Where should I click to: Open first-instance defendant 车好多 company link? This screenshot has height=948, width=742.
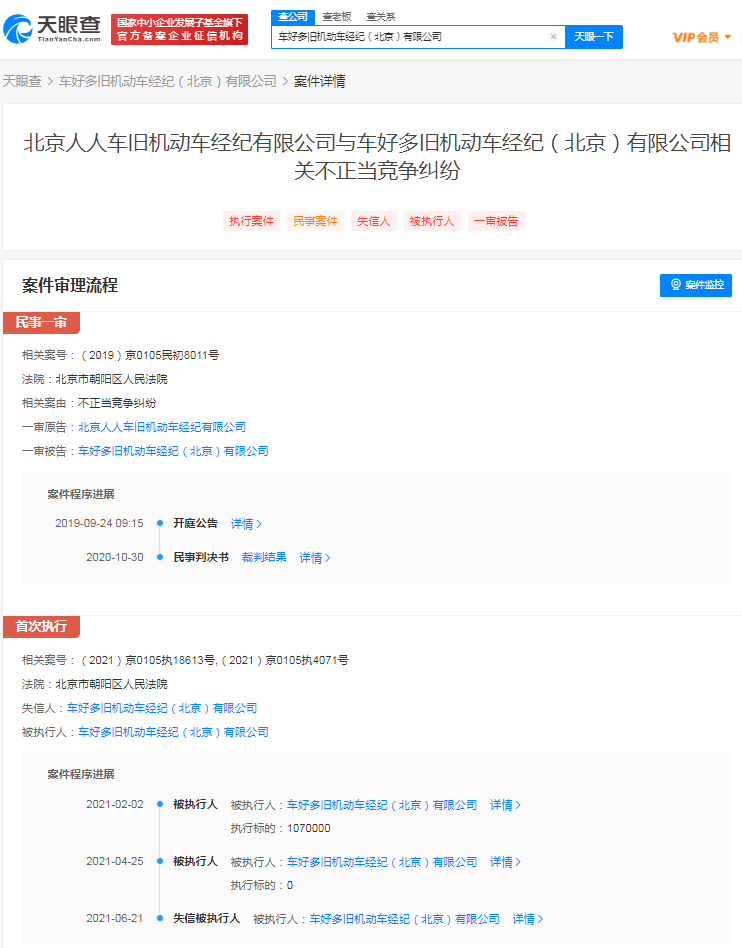[x=174, y=451]
